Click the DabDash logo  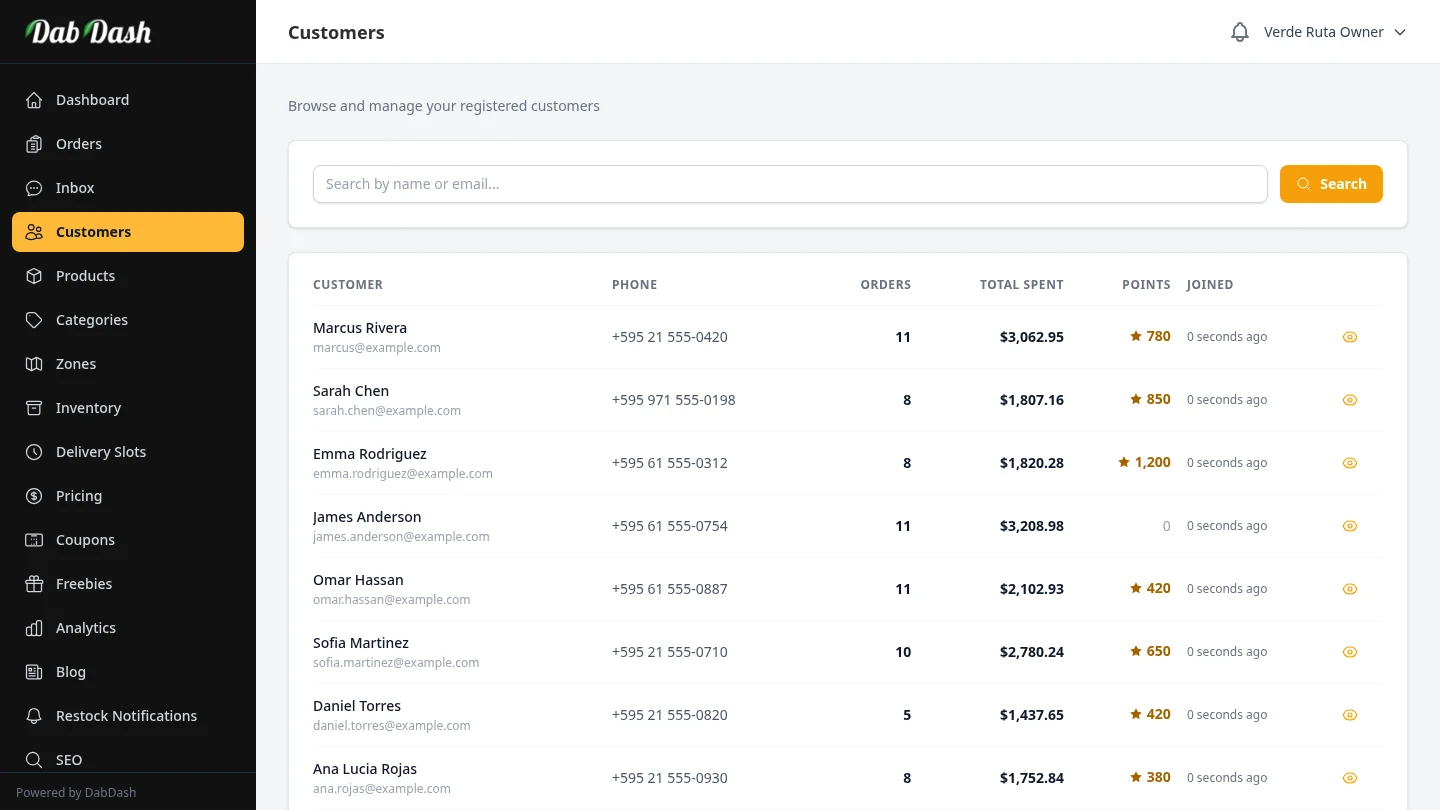88,32
